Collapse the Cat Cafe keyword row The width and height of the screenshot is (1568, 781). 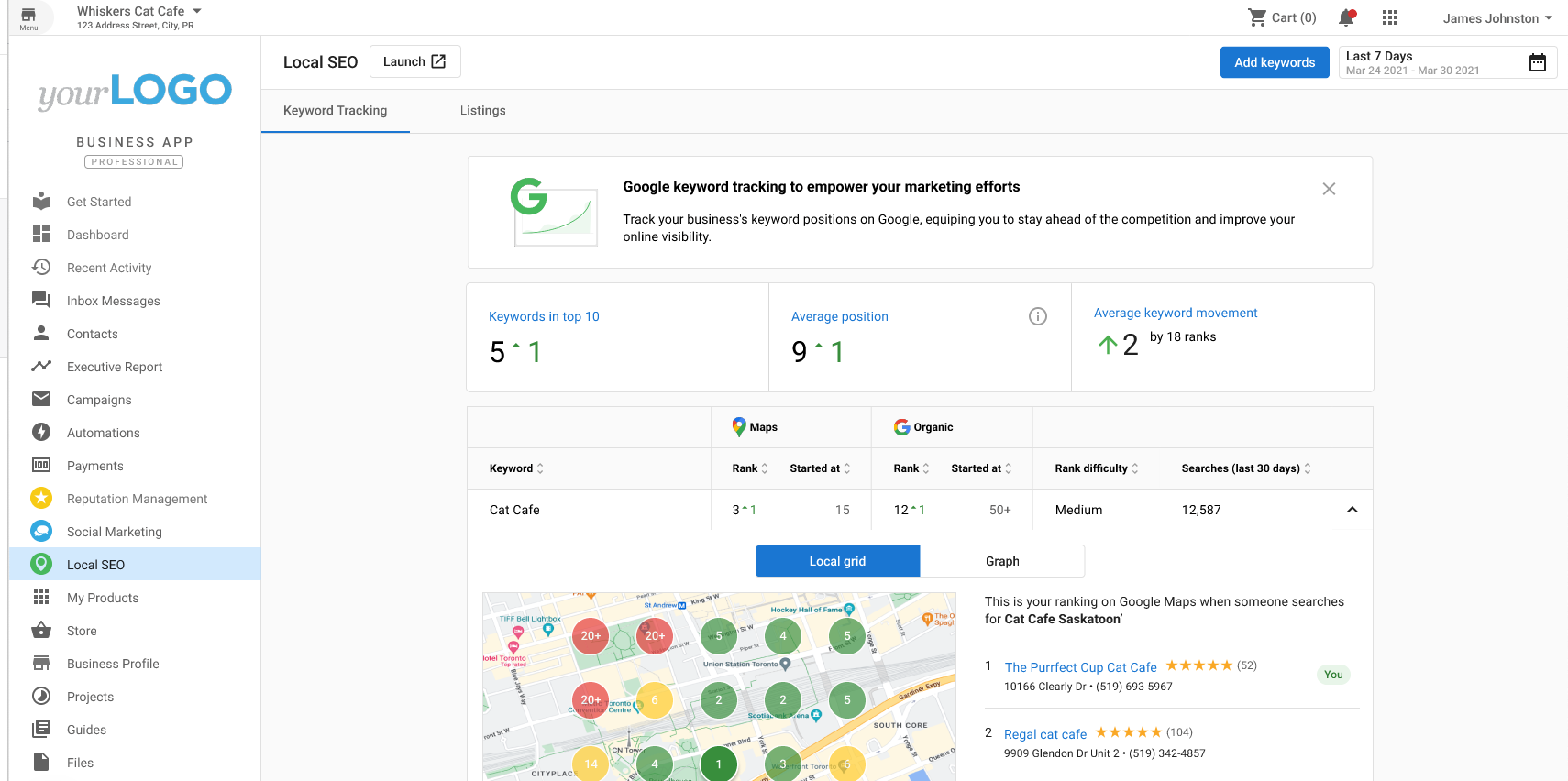coord(1352,510)
